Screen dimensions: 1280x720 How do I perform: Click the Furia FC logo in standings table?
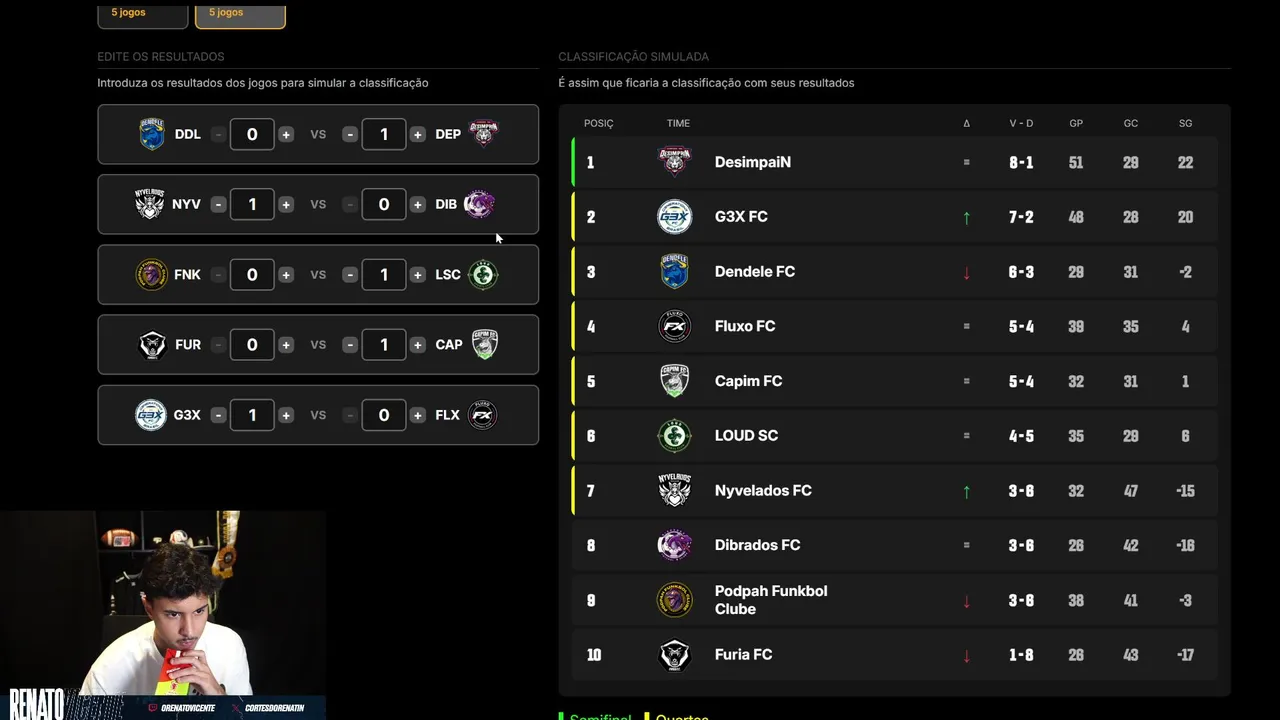tap(675, 655)
